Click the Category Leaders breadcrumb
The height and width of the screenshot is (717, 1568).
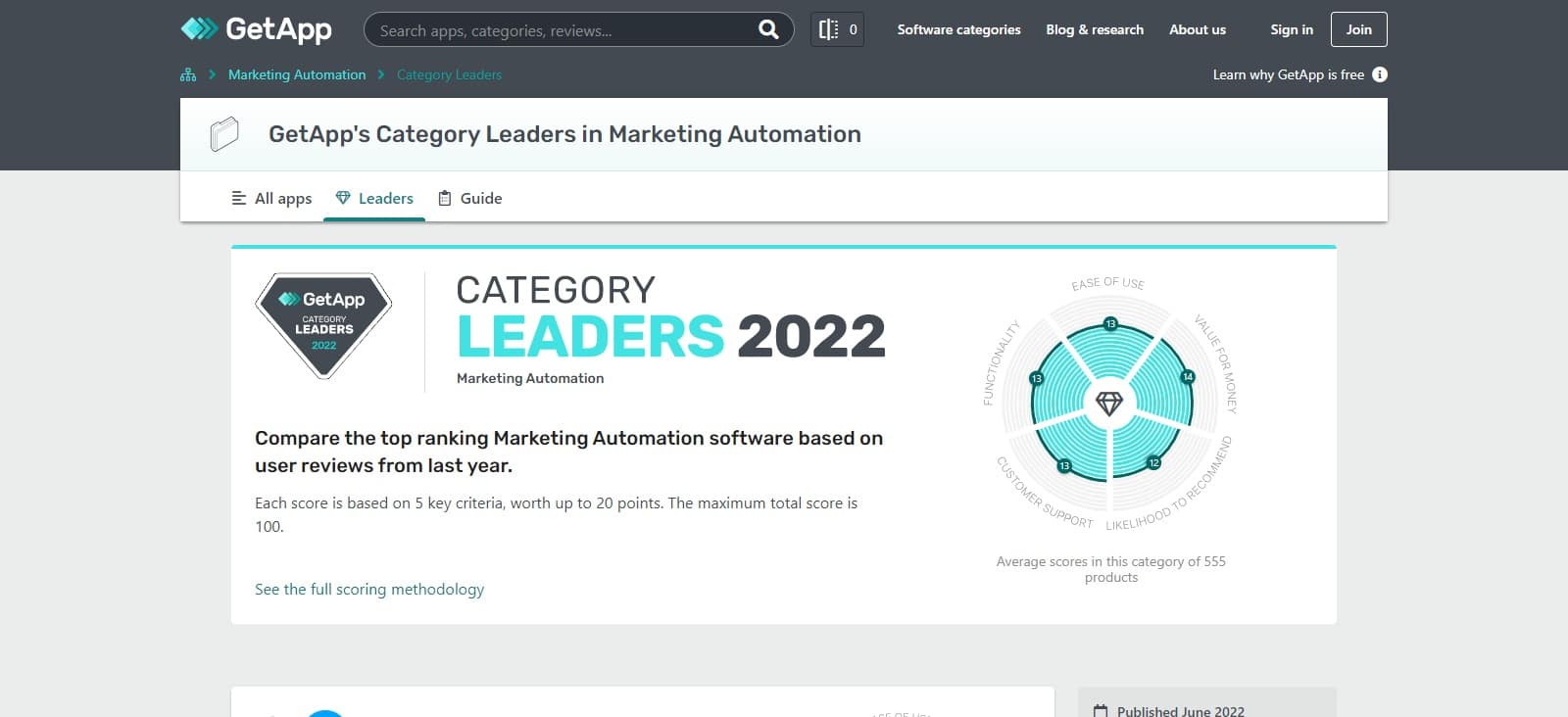click(x=449, y=74)
